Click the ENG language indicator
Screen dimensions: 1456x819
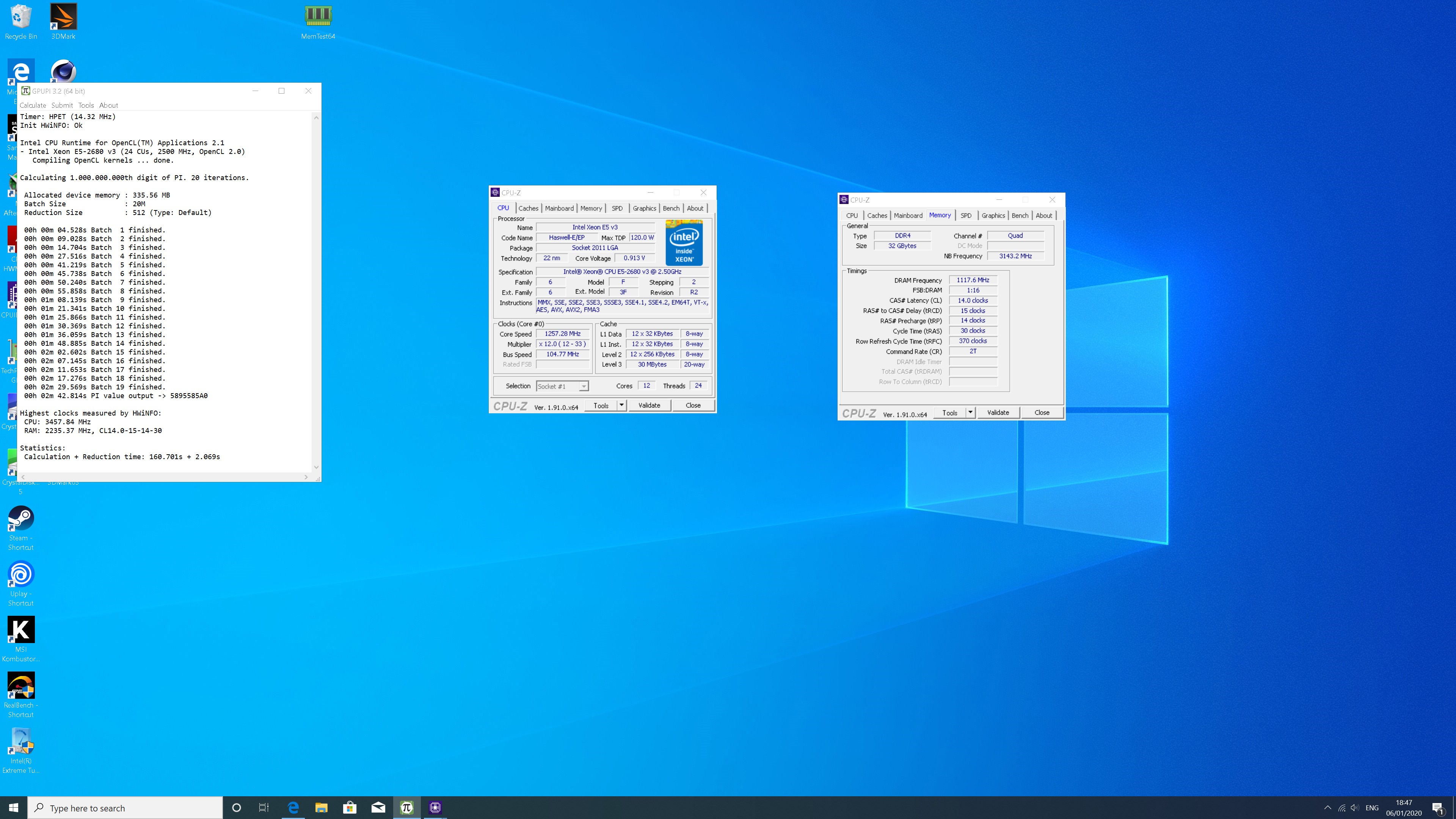point(1372,808)
